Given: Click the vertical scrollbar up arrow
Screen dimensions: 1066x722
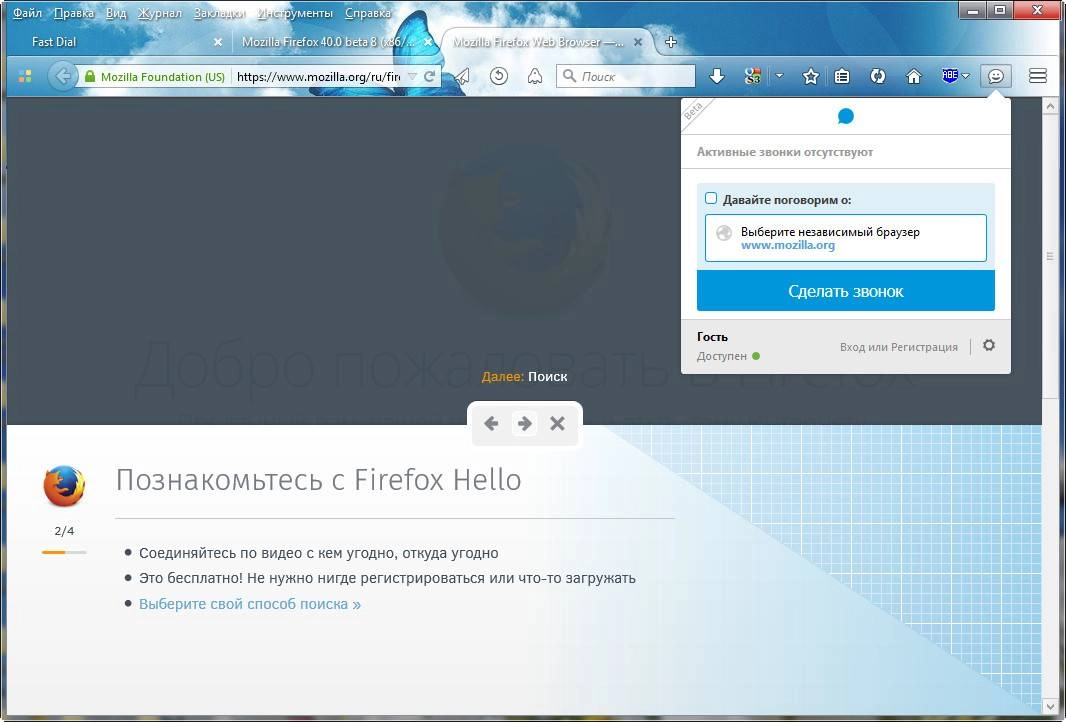Looking at the screenshot, I should click(1049, 106).
